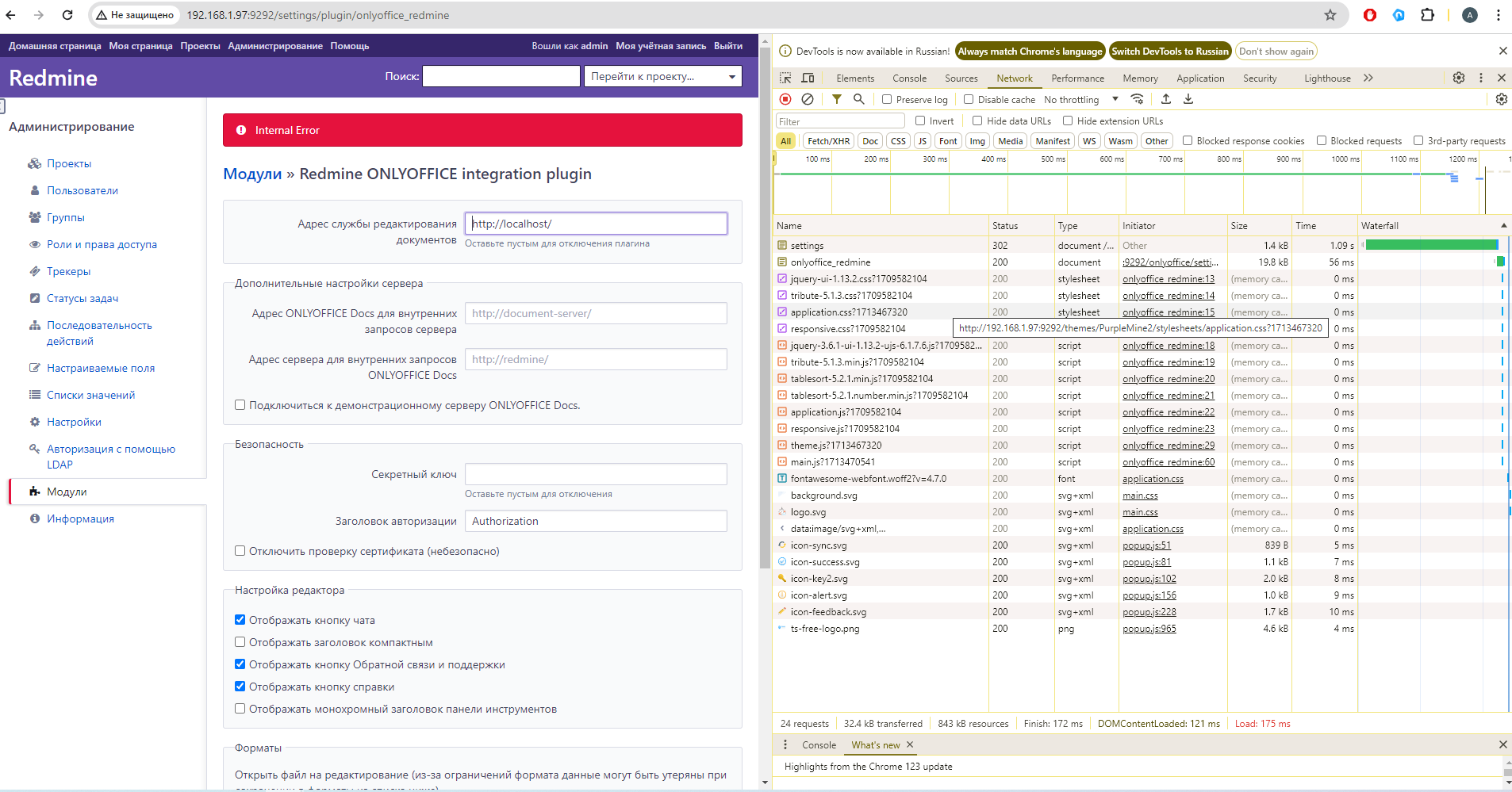
Task: Enable the Preserve log checkbox
Action: click(x=887, y=99)
